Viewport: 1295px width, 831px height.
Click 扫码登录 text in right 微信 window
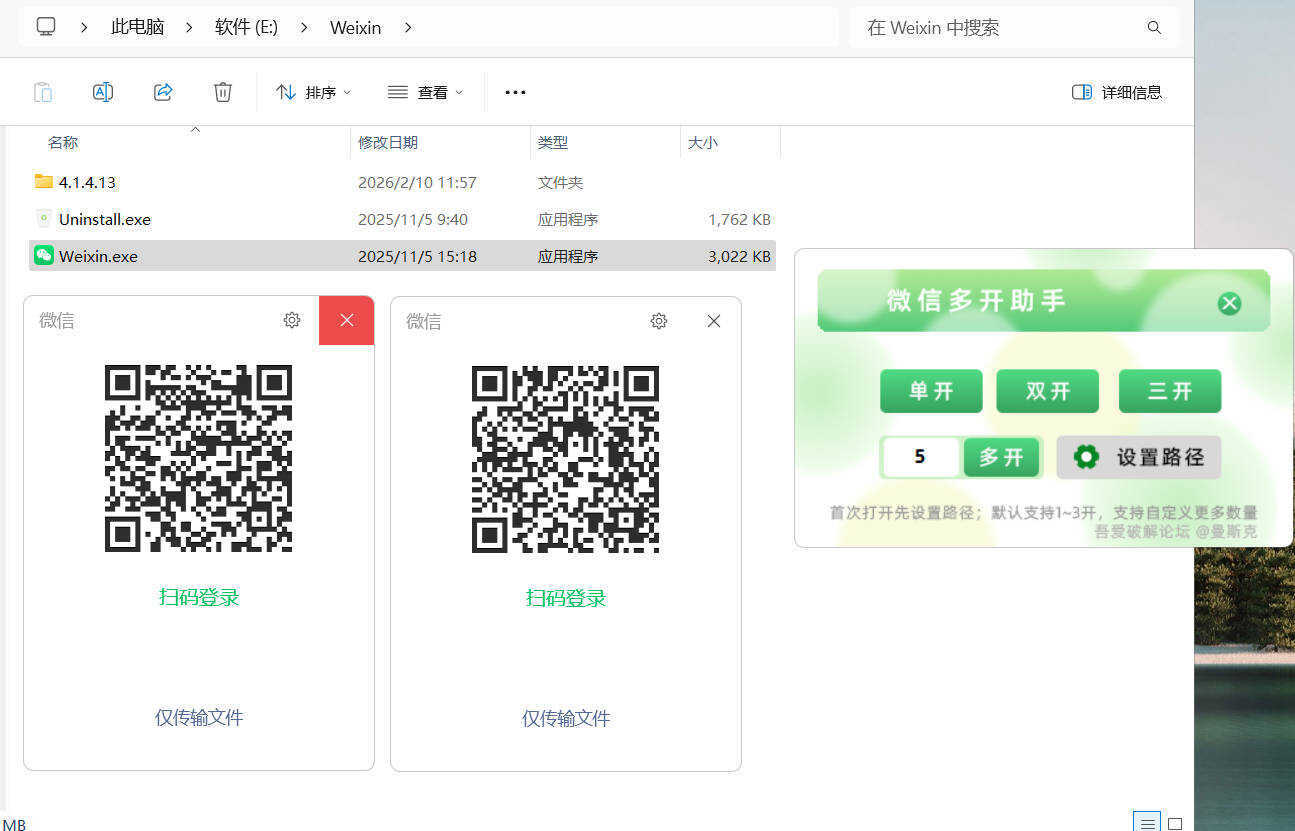(566, 598)
